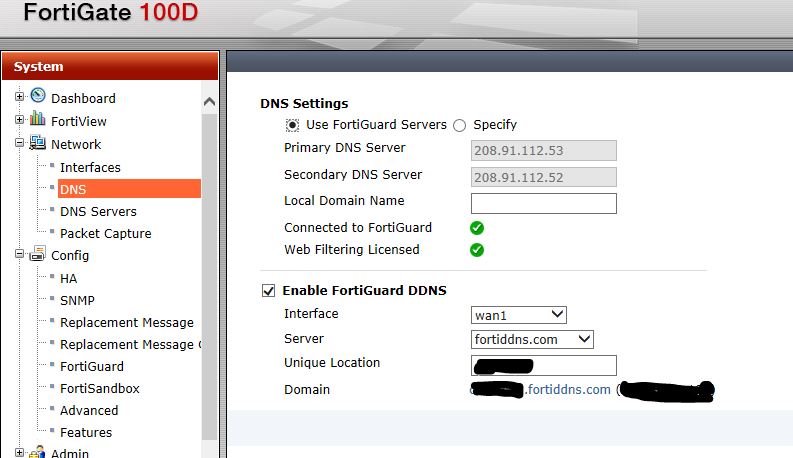Open the Packet Capture menu item
The image size is (793, 458).
point(105,233)
